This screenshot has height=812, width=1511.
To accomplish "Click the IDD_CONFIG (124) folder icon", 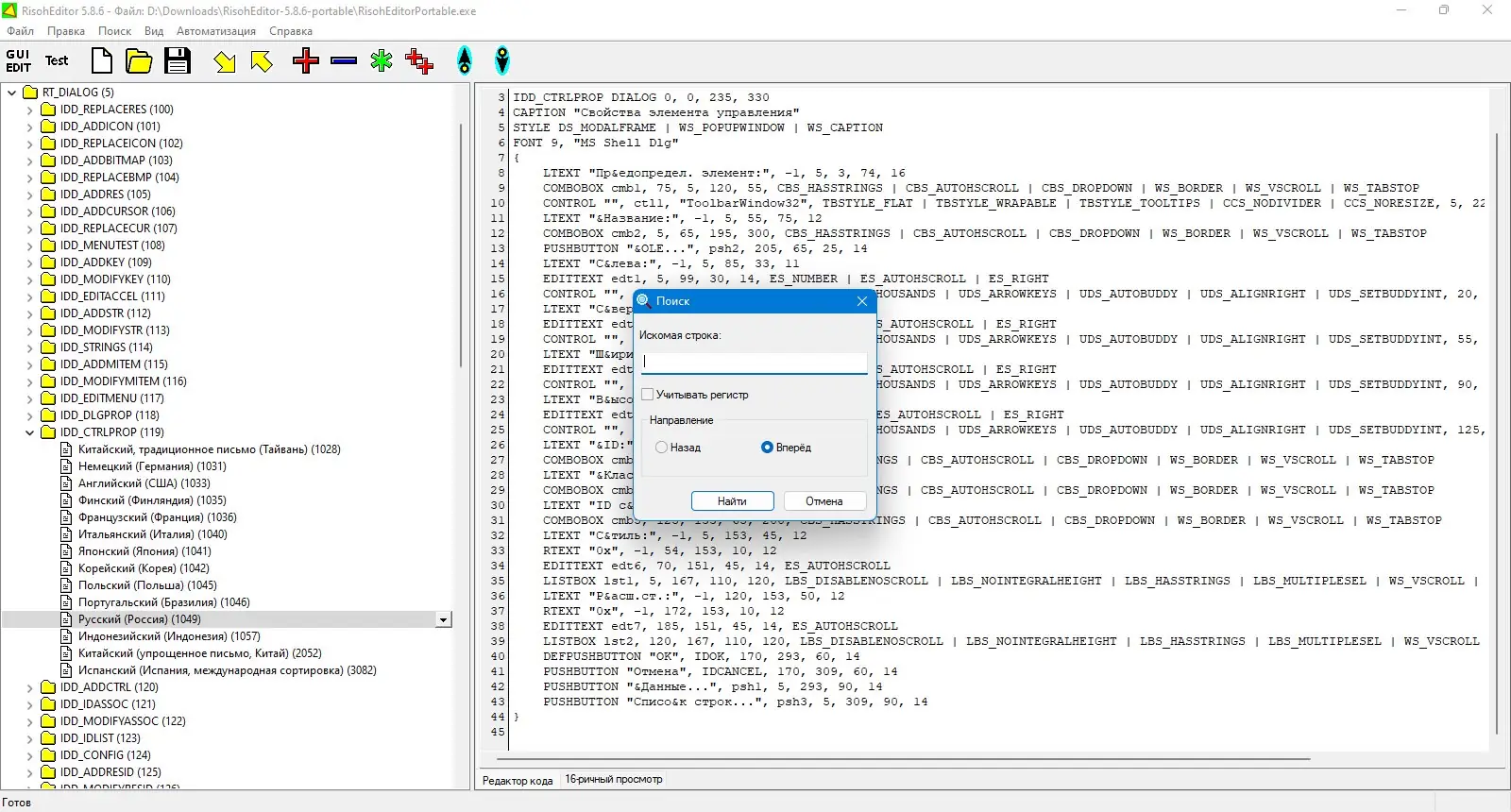I will tap(48, 755).
